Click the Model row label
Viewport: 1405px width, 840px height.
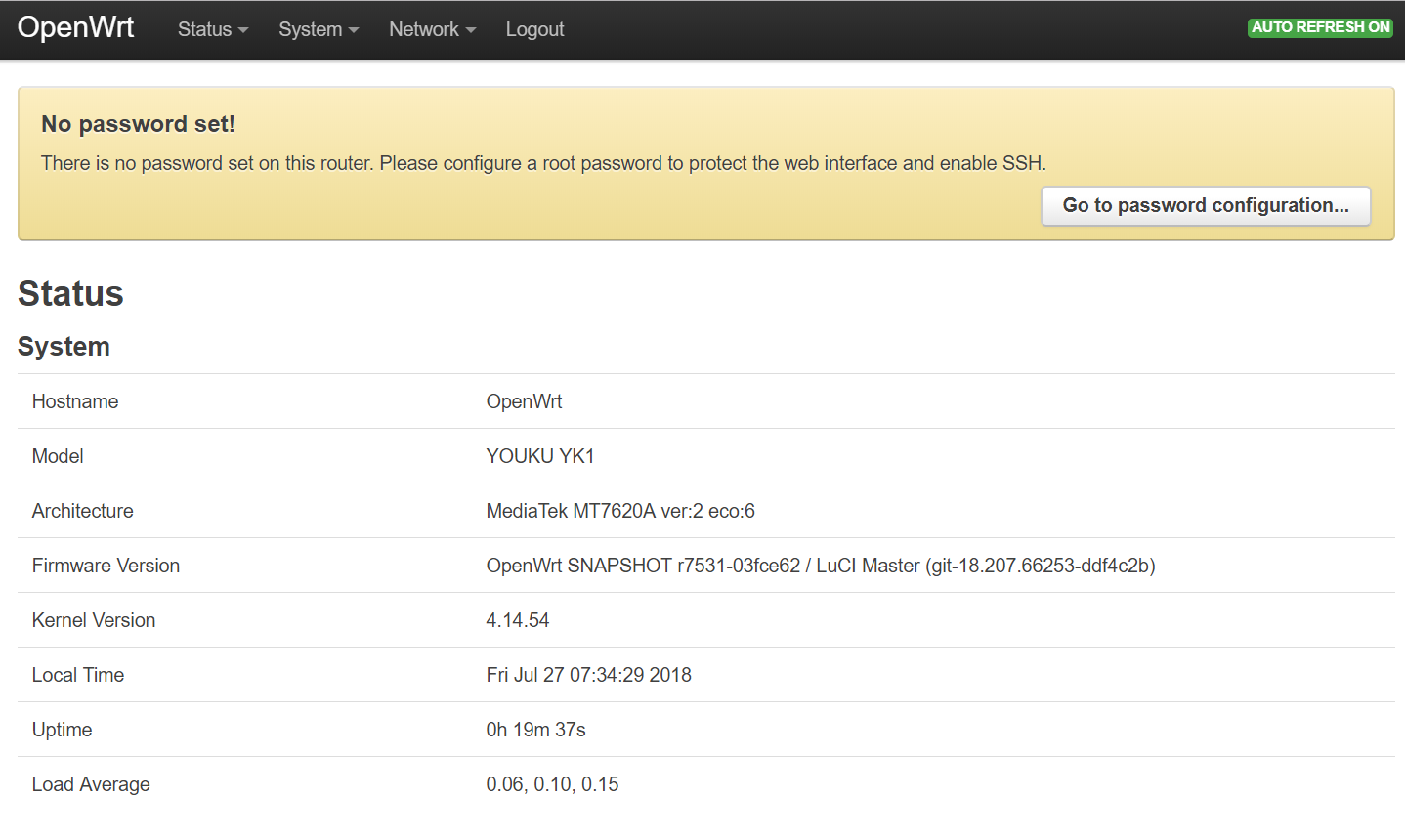pos(58,456)
